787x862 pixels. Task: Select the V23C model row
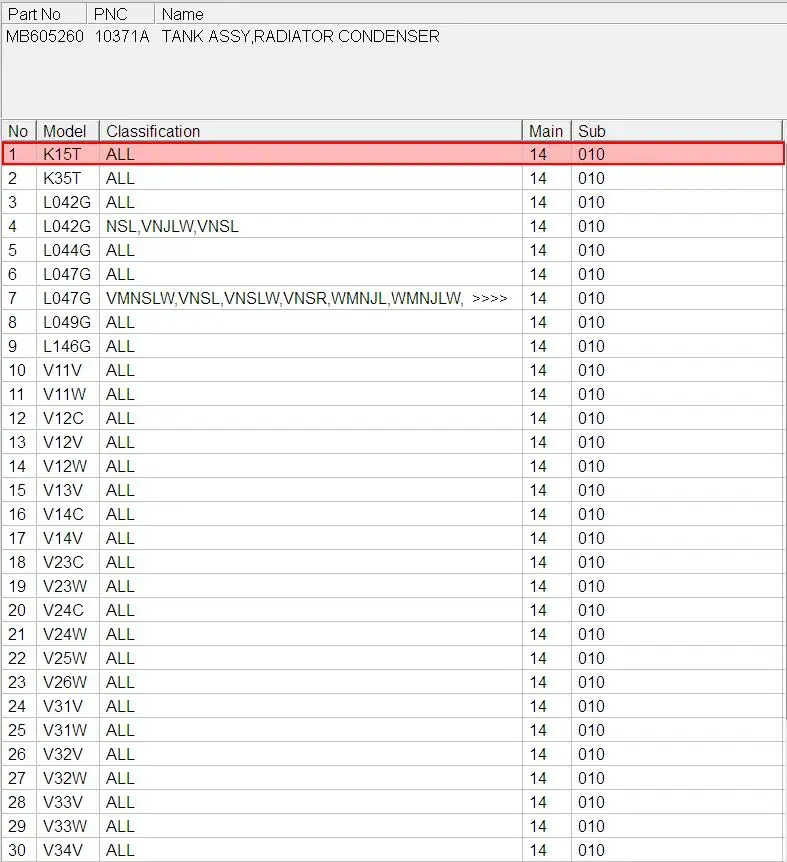pyautogui.click(x=393, y=562)
